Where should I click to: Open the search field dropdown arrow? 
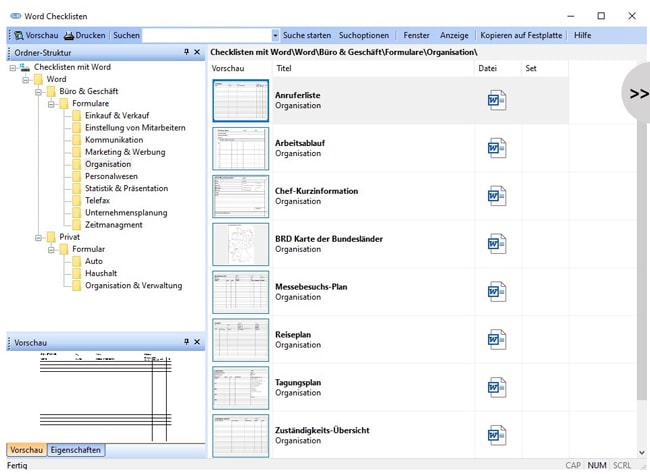coord(275,35)
